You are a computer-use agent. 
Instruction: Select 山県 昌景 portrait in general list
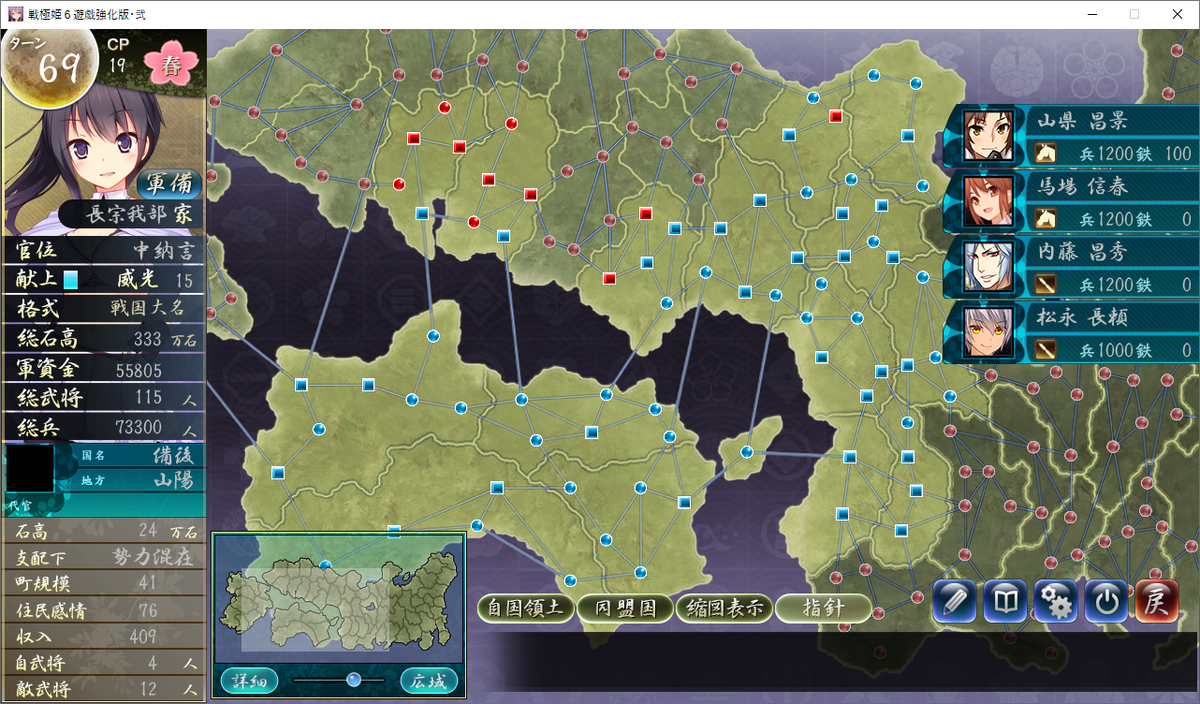click(988, 135)
